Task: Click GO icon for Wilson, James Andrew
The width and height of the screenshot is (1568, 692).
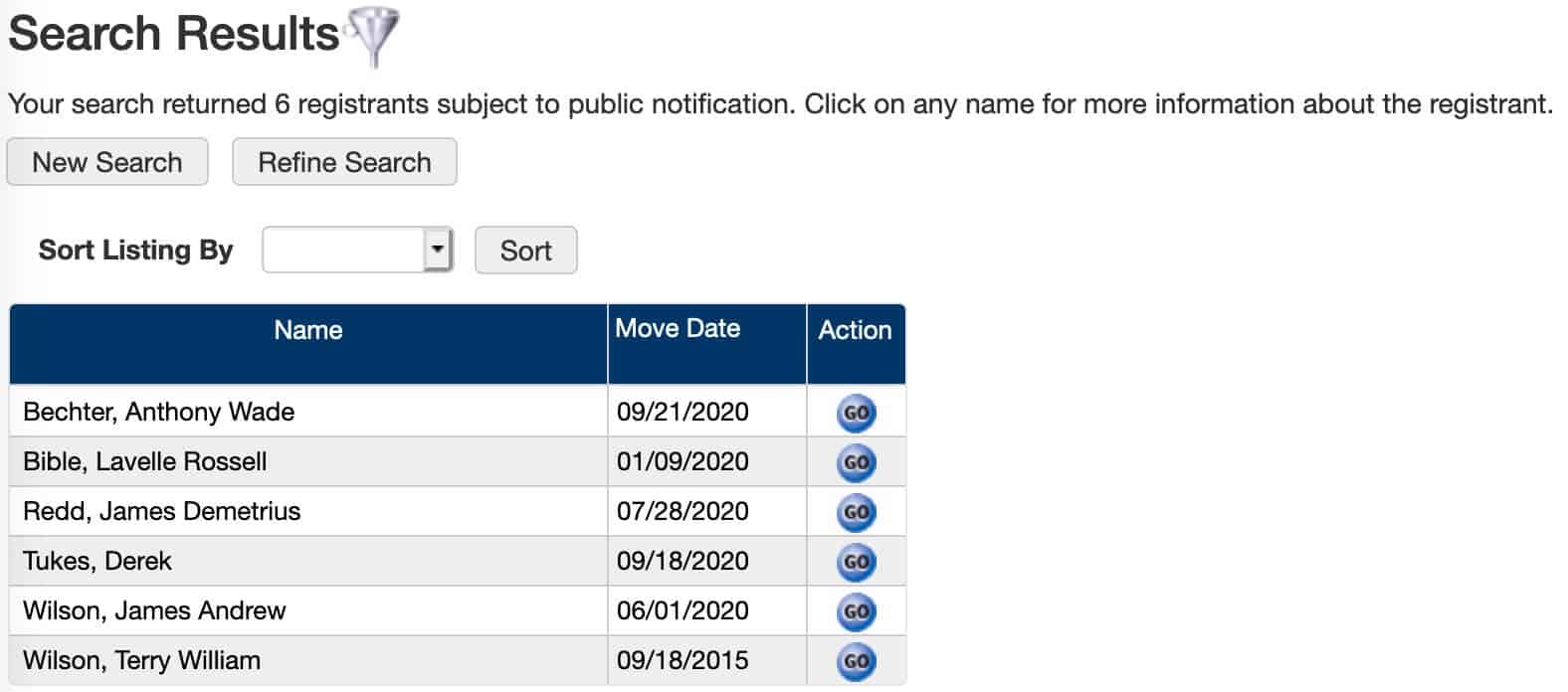Action: point(856,611)
